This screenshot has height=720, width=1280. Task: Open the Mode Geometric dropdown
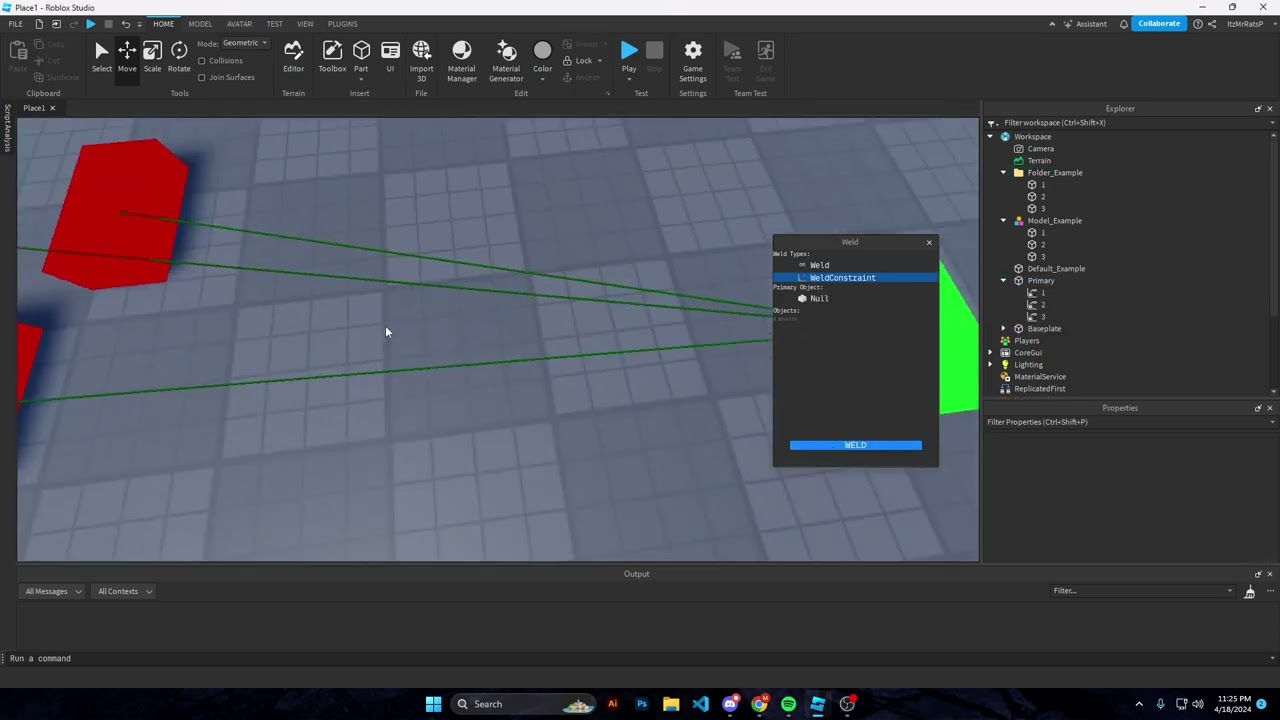[245, 43]
